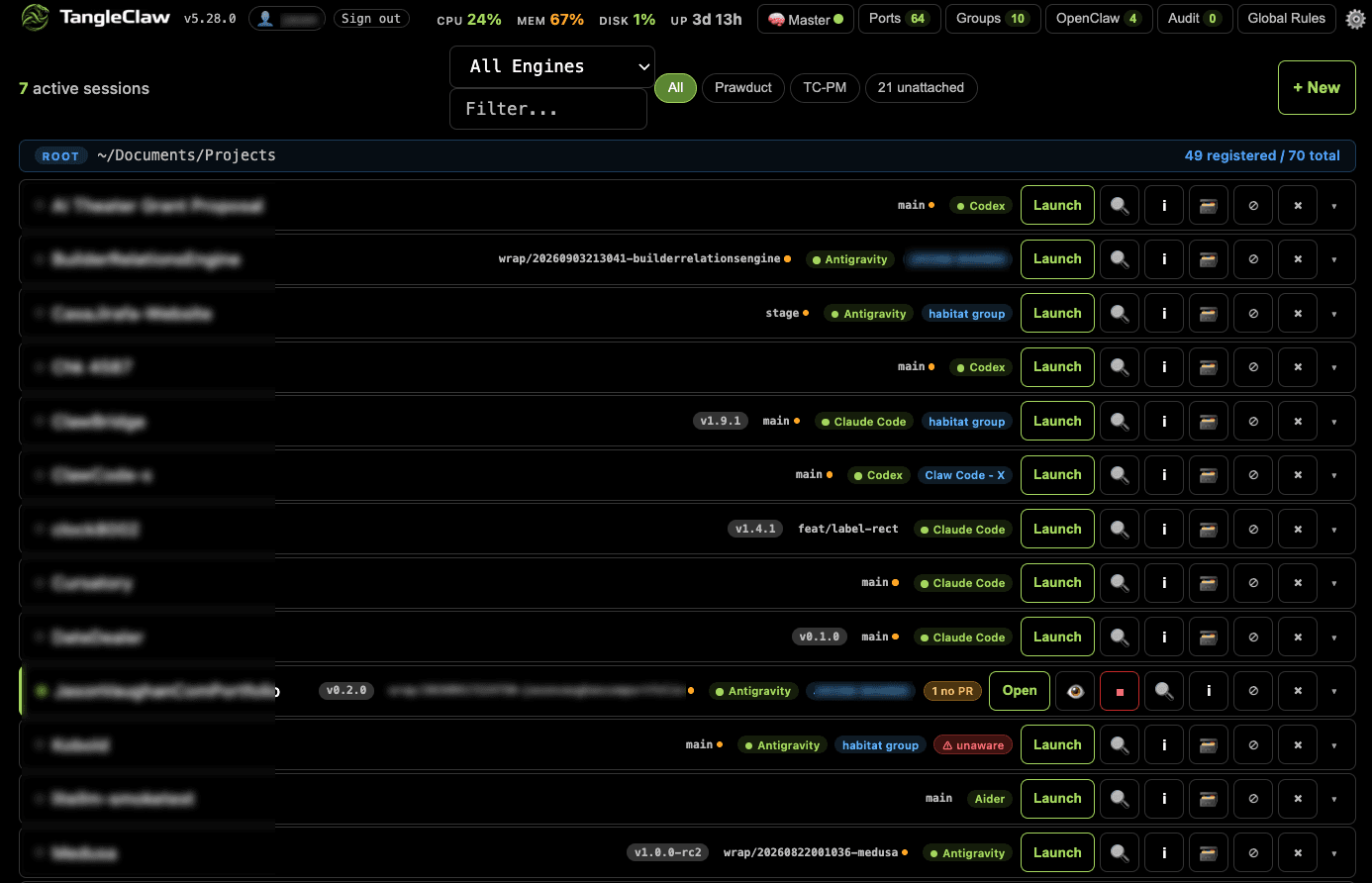Expand the v1.9.1 row with its arrow
Viewport: 1372px width, 883px height.
(1334, 422)
